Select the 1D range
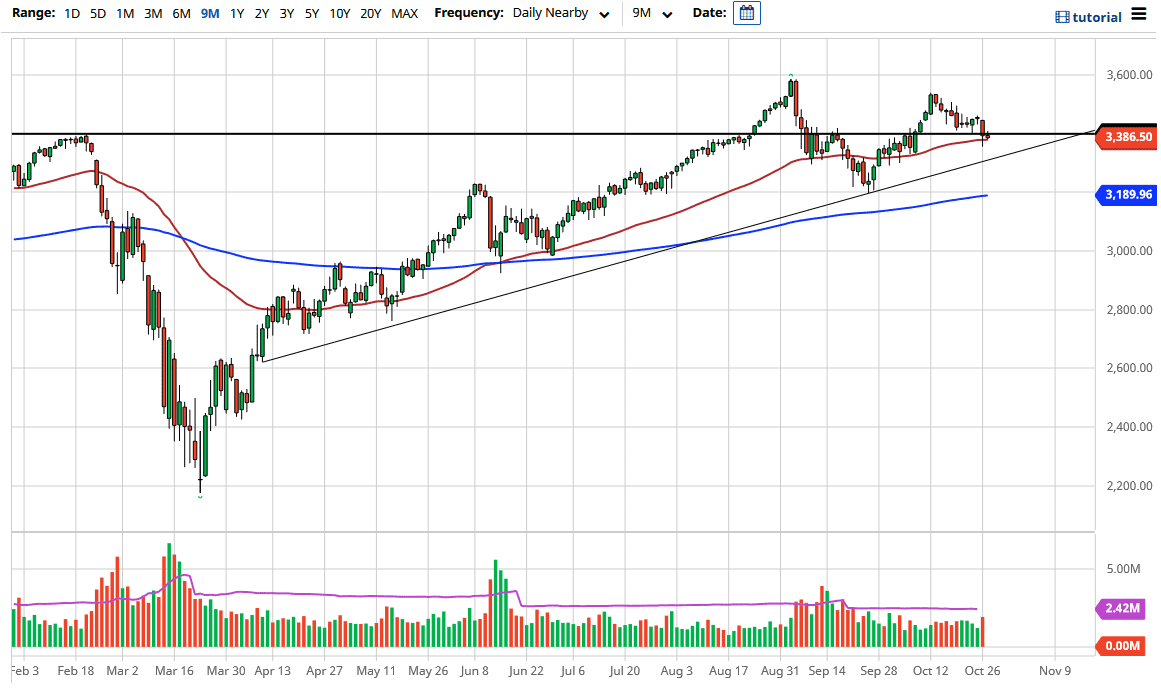1161x690 pixels. point(71,14)
